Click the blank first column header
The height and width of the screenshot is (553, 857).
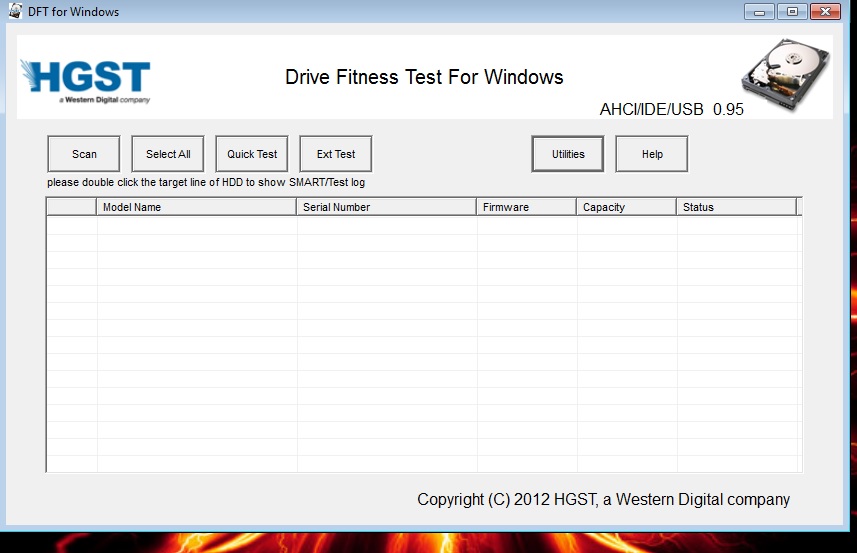72,207
